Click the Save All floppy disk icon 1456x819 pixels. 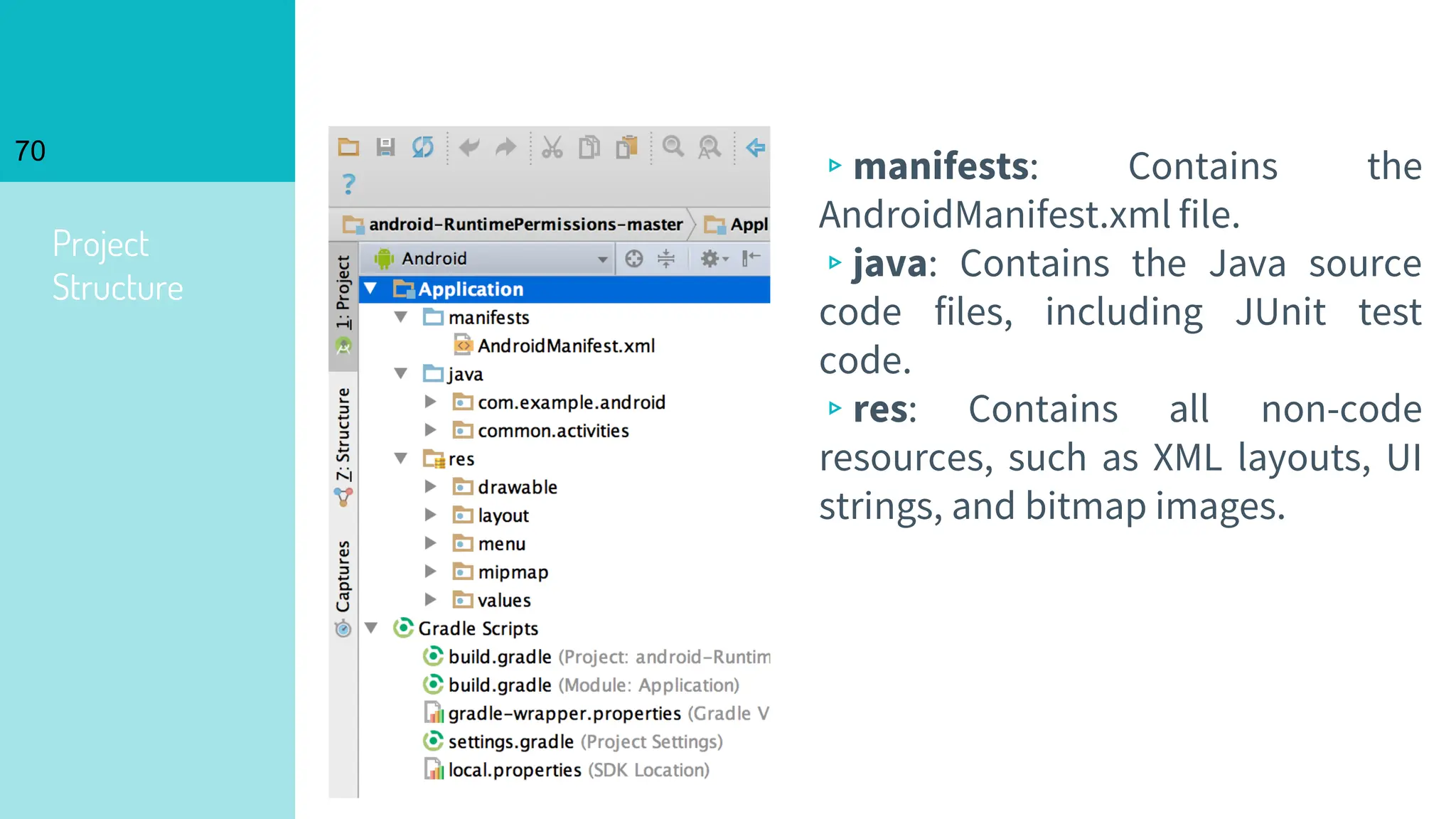385,147
